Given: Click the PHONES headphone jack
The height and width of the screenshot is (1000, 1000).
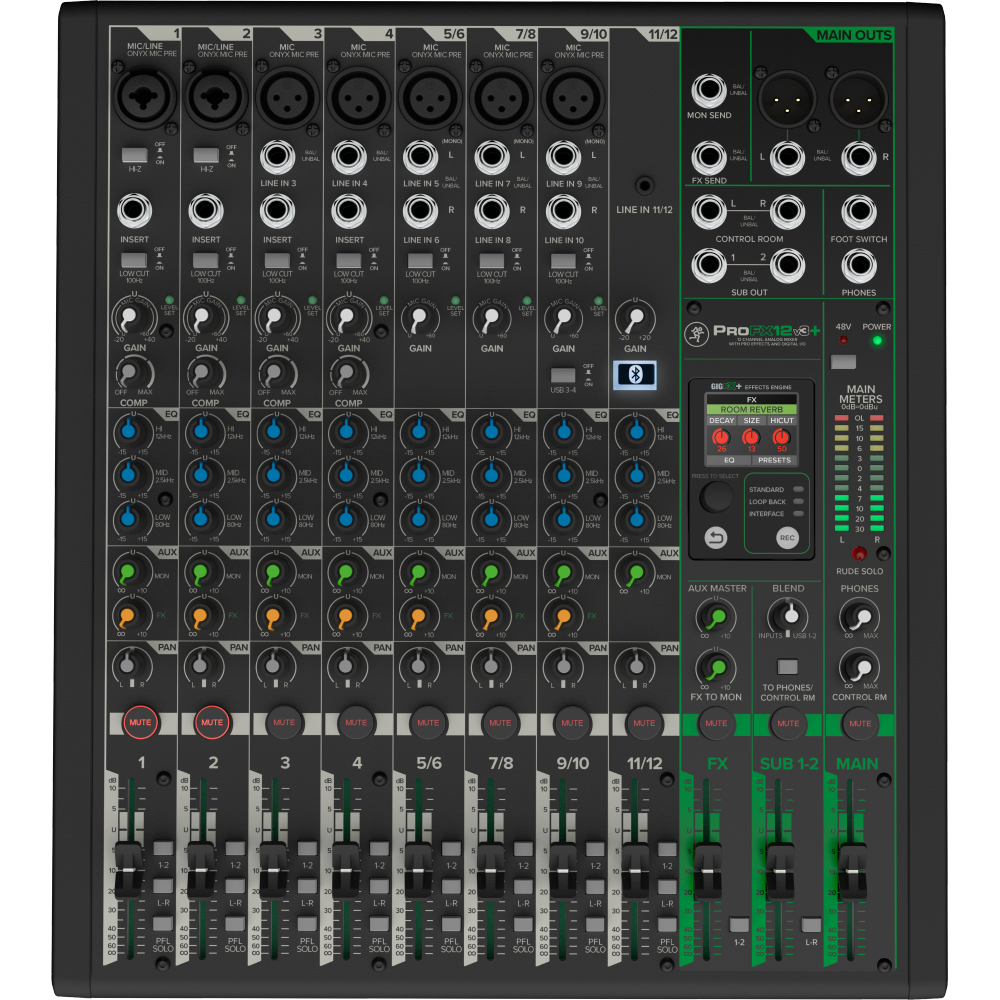Looking at the screenshot, I should point(858,266).
